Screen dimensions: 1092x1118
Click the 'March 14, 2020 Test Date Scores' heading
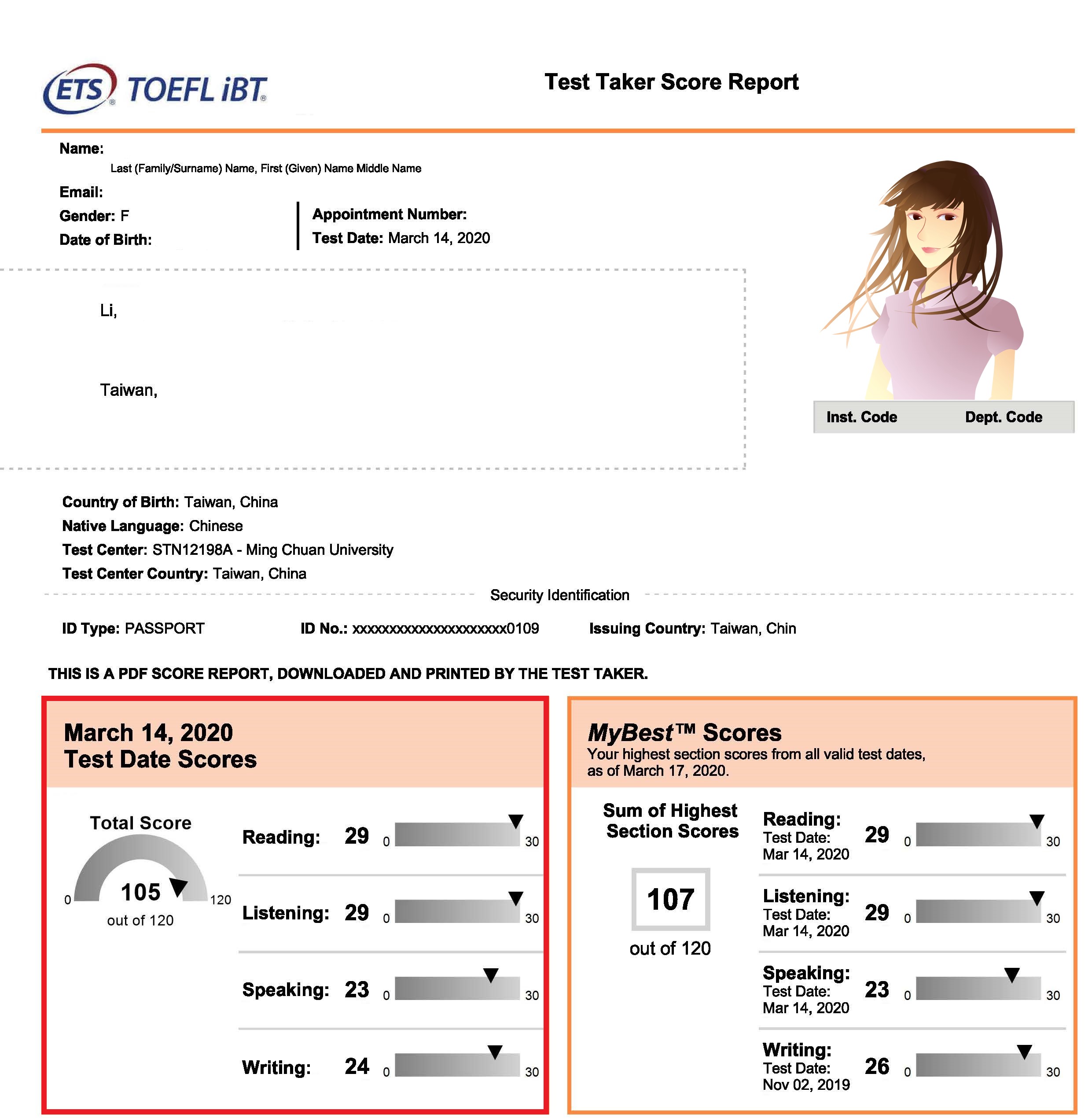pyautogui.click(x=160, y=746)
